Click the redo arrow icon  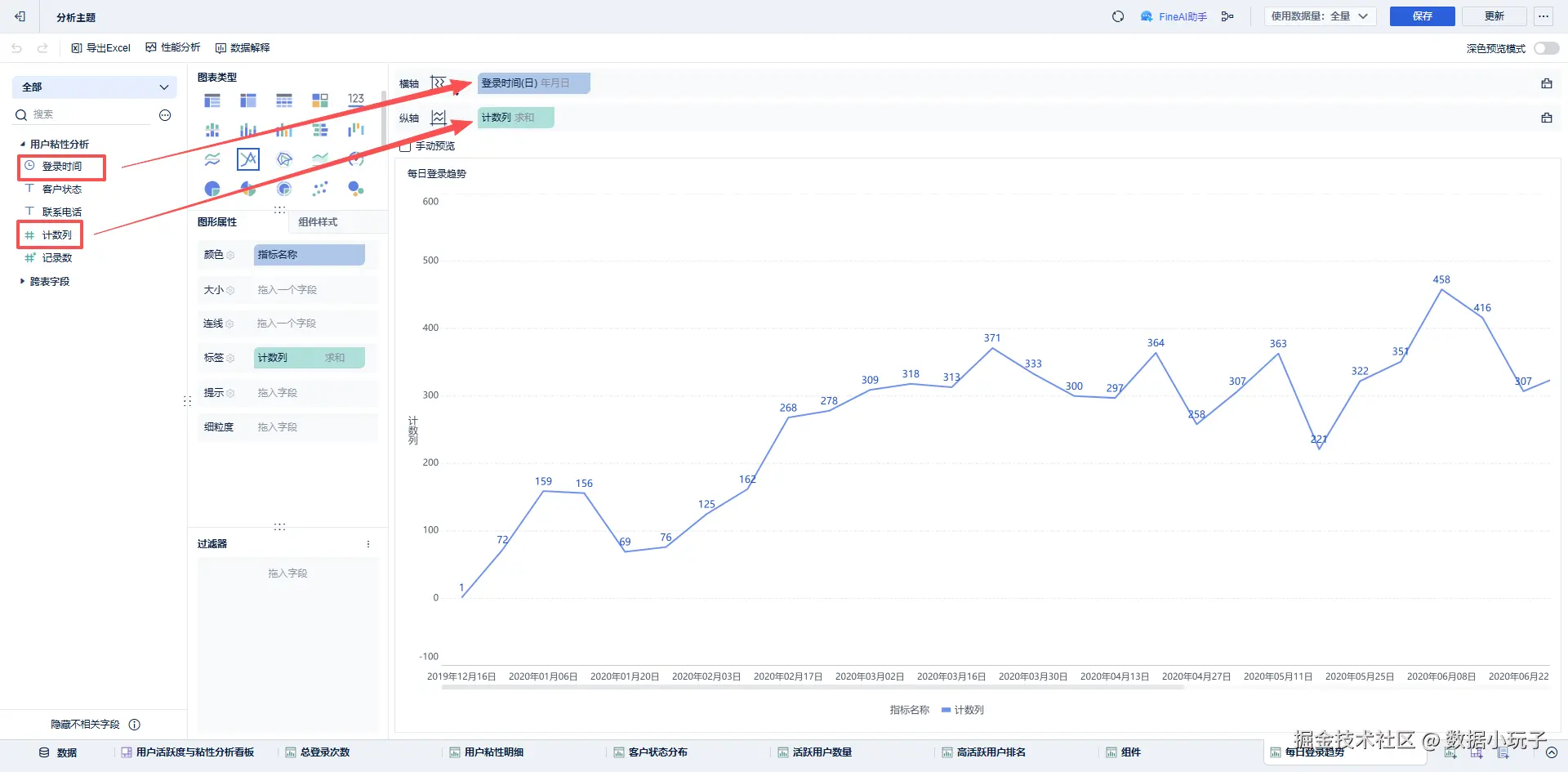pos(42,48)
